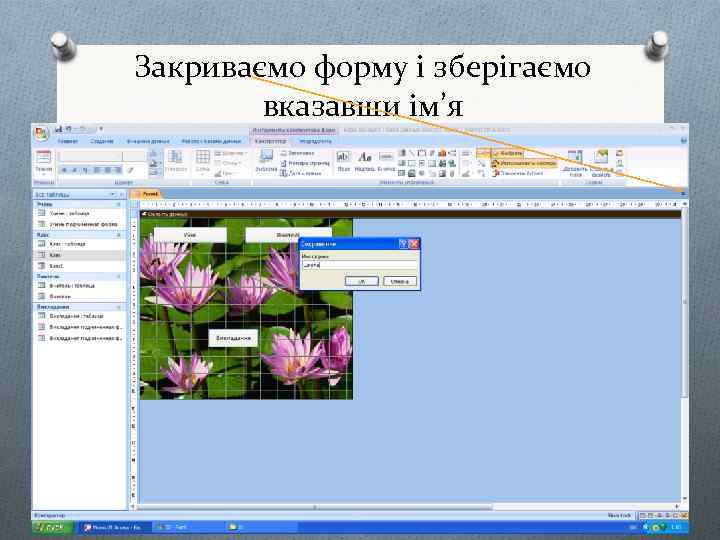The image size is (720, 540).
Task: Click help question mark in Сохранение dialog
Action: (x=403, y=244)
